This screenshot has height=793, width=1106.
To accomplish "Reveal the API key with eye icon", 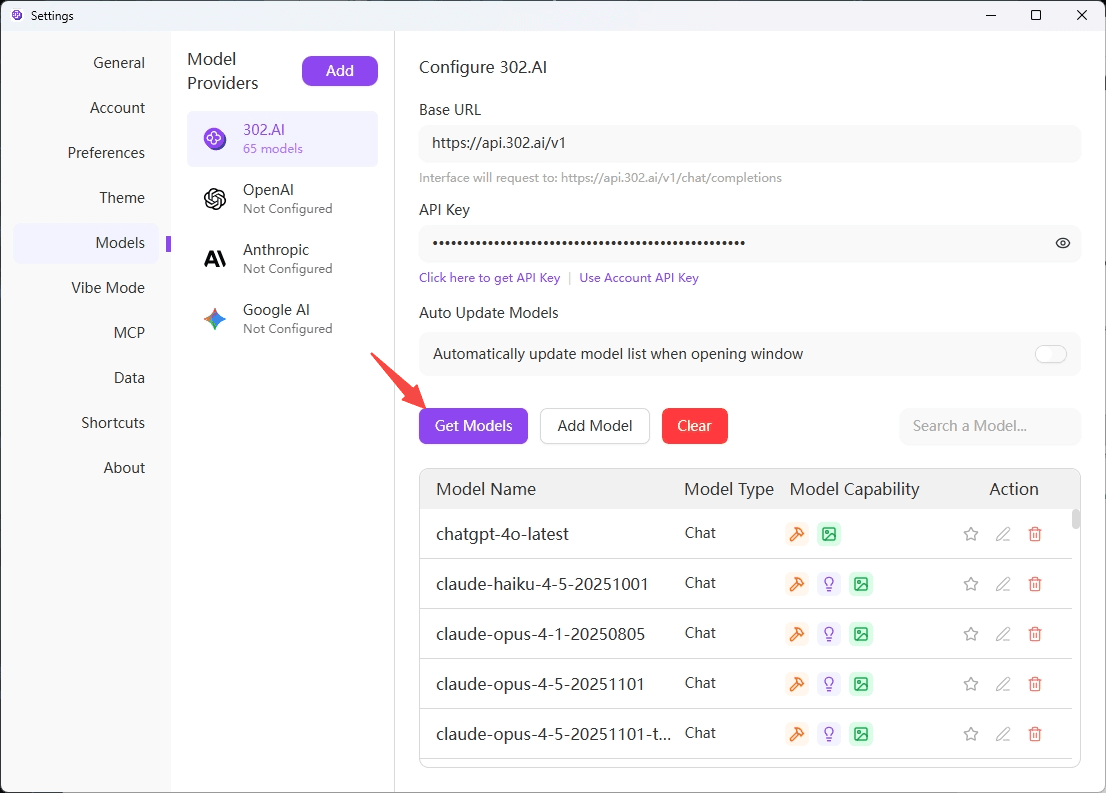I will pyautogui.click(x=1062, y=243).
